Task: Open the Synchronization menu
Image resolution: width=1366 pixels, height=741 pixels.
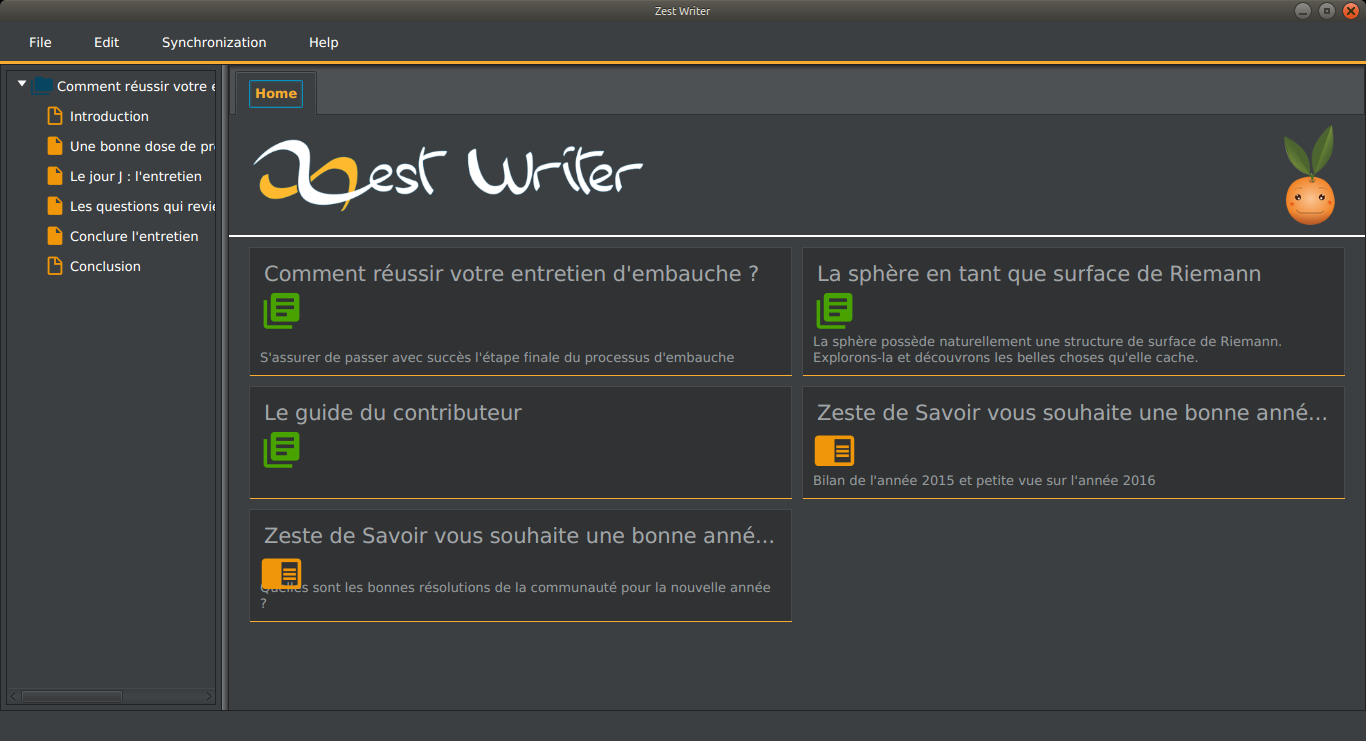Action: click(214, 42)
